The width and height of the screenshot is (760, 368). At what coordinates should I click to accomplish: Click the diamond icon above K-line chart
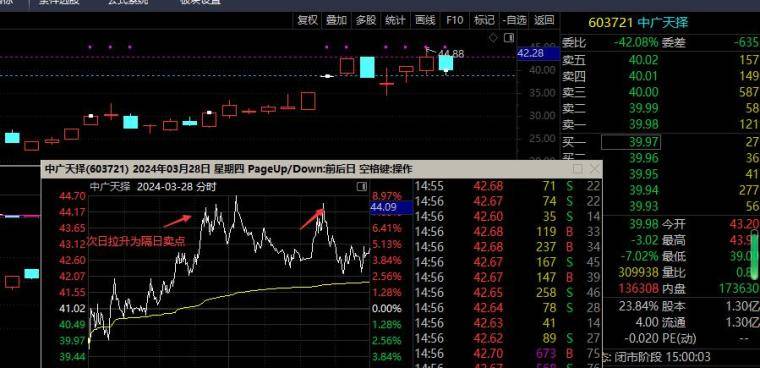493,38
